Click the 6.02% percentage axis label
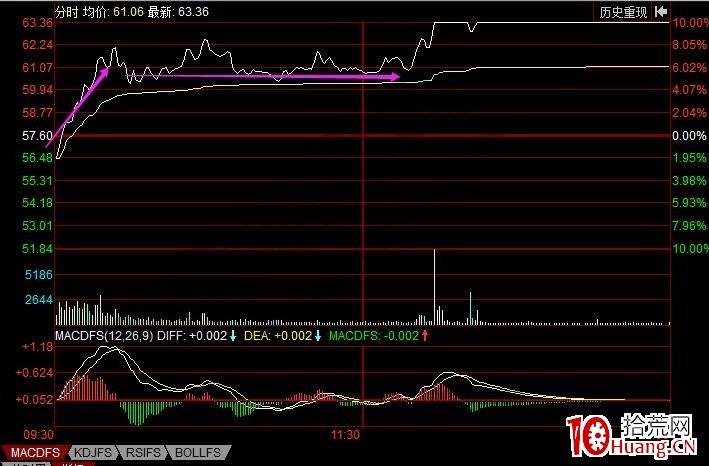 tap(690, 67)
